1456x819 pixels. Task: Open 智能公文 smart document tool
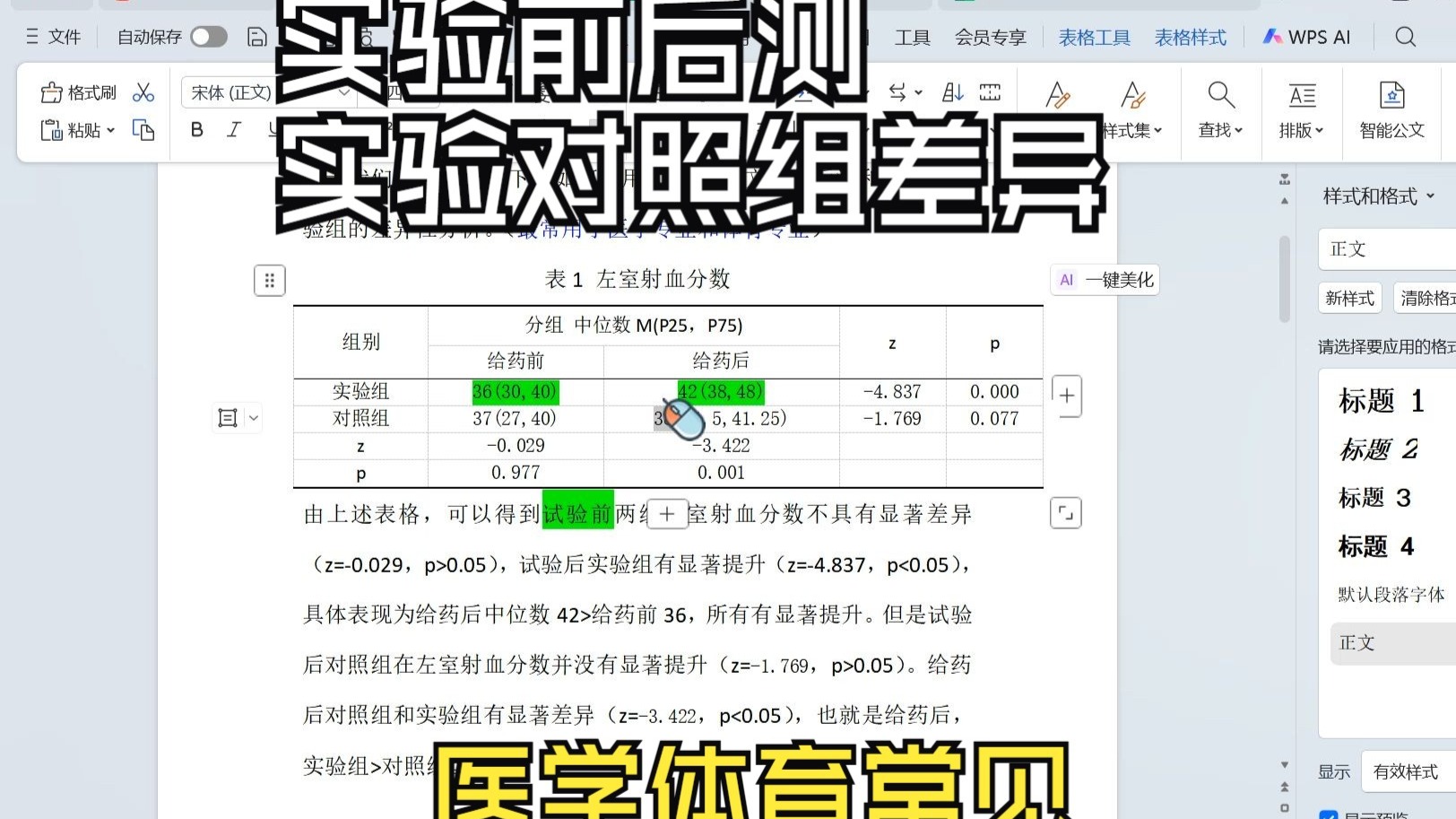(x=1391, y=109)
